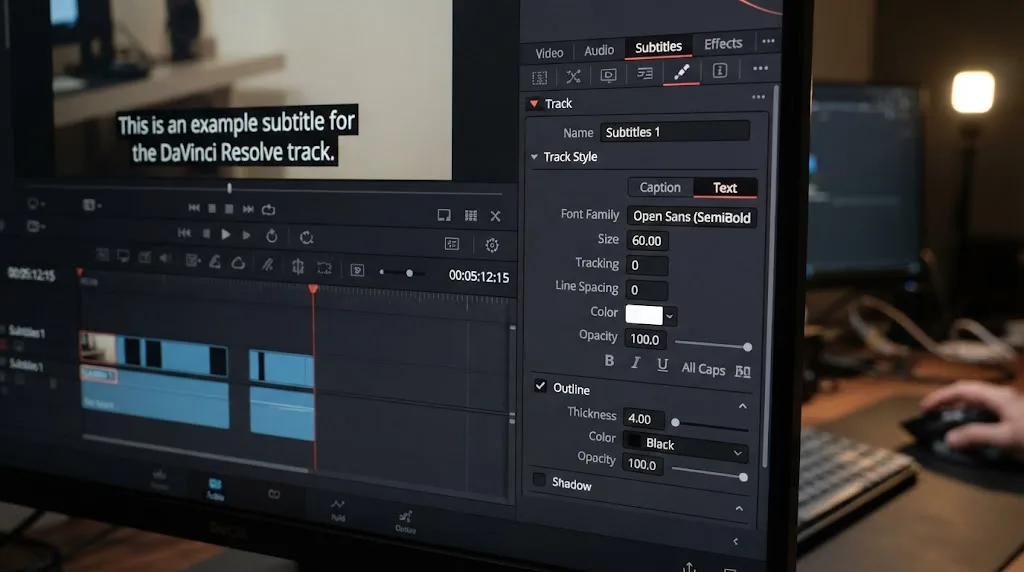Toggle Bold formatting
The height and width of the screenshot is (572, 1024).
coord(609,361)
